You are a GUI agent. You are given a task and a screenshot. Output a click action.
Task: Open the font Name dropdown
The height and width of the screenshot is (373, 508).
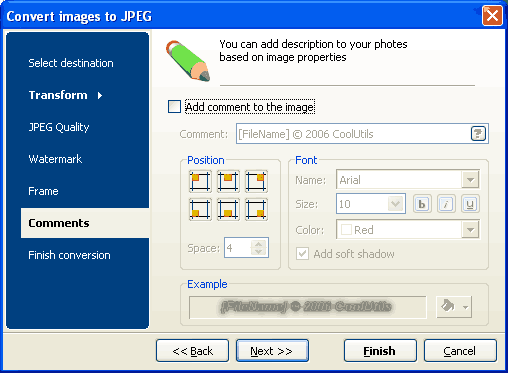coord(470,180)
